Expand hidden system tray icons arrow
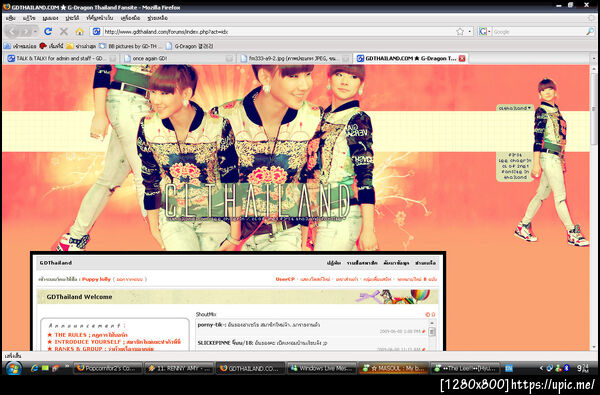The height and width of the screenshot is (395, 600). click(x=541, y=368)
